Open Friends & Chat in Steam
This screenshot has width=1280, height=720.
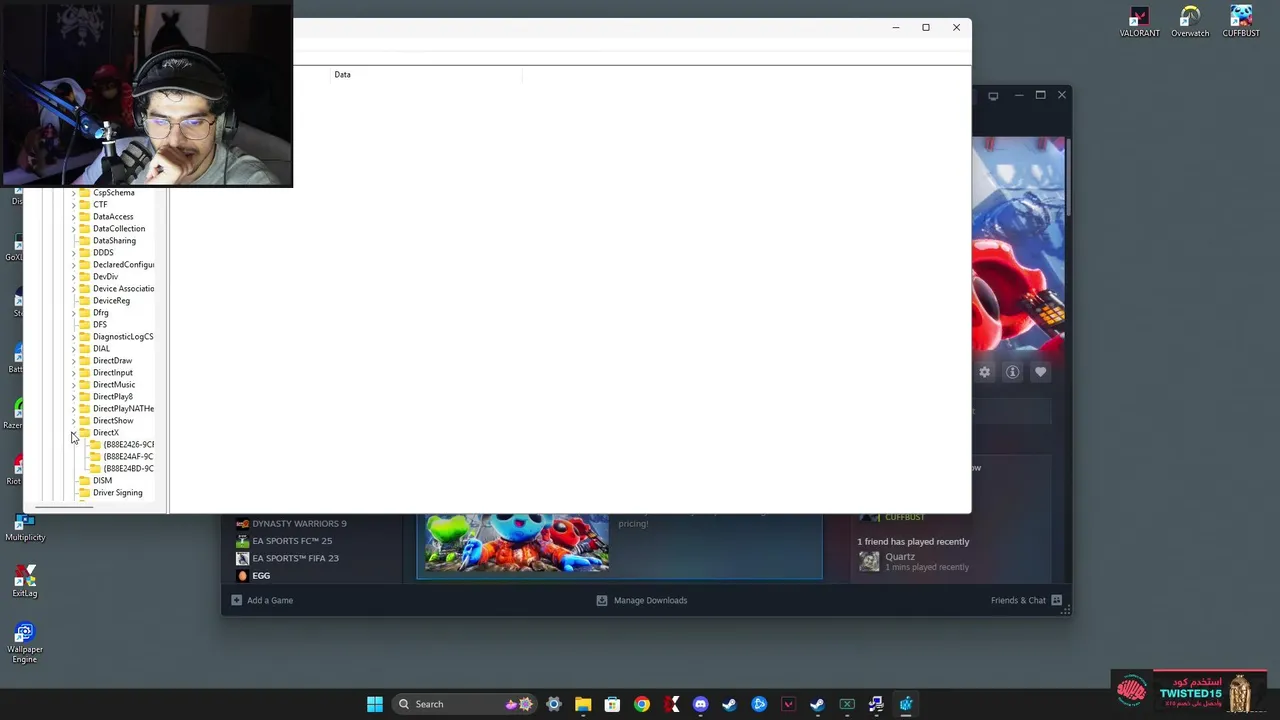[1026, 600]
